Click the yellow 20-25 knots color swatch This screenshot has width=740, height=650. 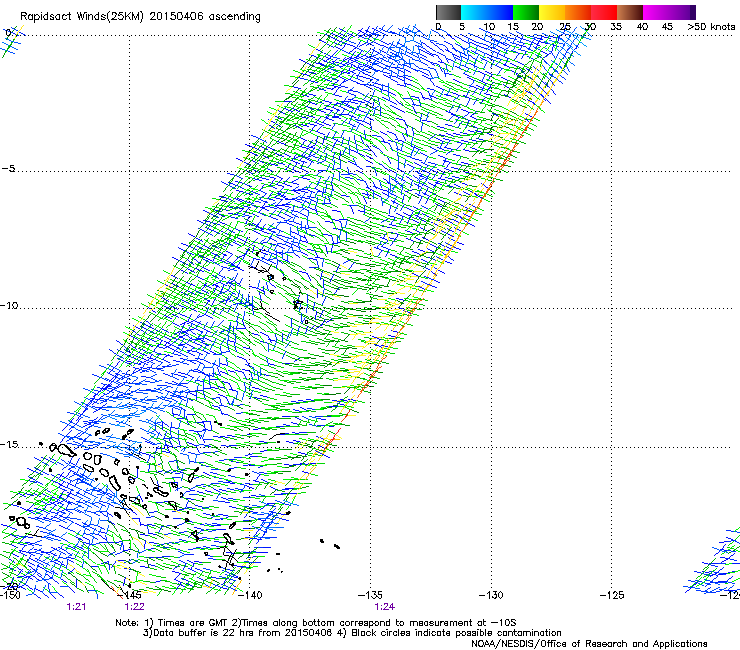pos(552,12)
